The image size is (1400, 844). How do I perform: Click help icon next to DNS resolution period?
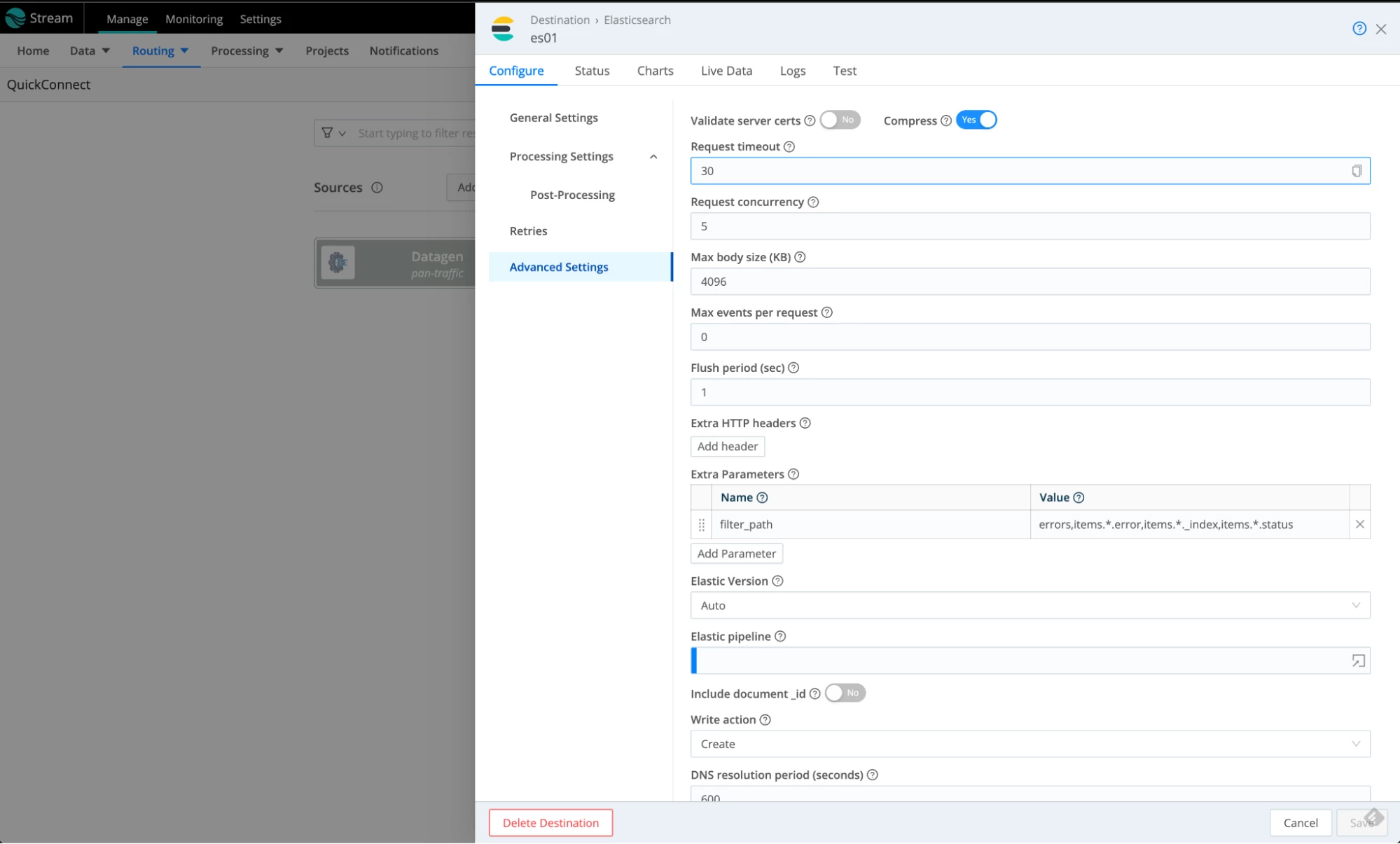point(873,775)
